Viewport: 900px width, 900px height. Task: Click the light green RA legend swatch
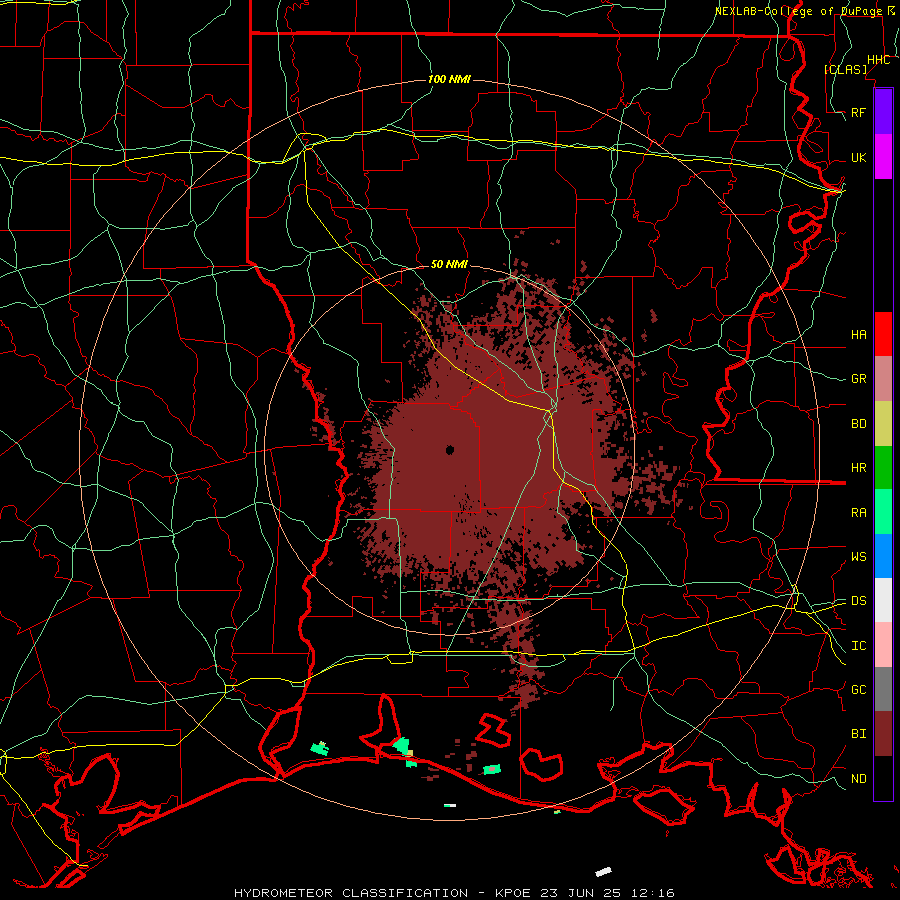[883, 512]
